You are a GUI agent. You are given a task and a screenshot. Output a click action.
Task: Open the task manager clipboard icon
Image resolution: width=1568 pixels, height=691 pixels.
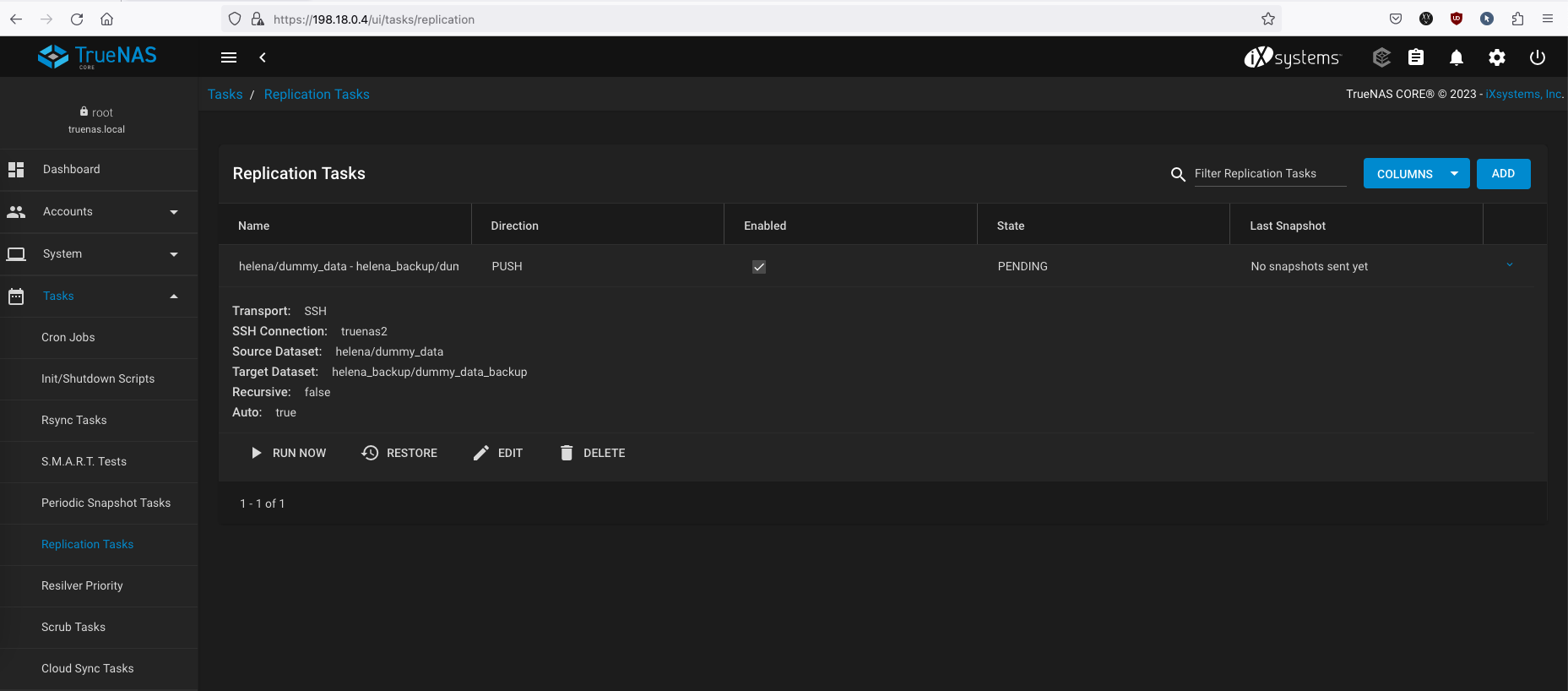coord(1416,57)
